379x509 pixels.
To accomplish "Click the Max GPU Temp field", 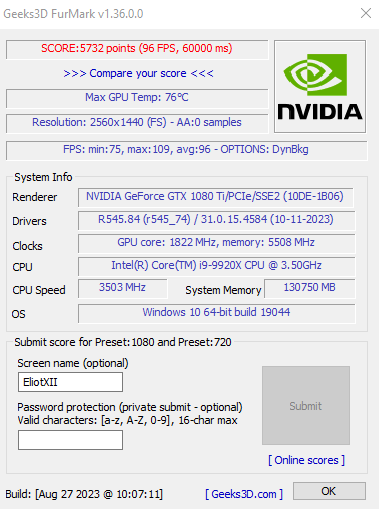I will pos(137,98).
